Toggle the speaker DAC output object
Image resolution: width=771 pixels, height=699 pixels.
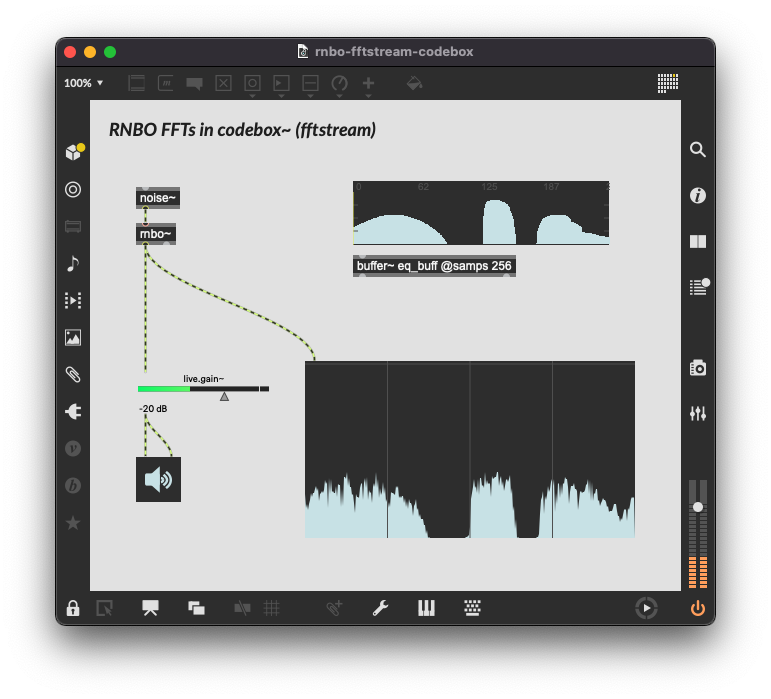pos(158,479)
